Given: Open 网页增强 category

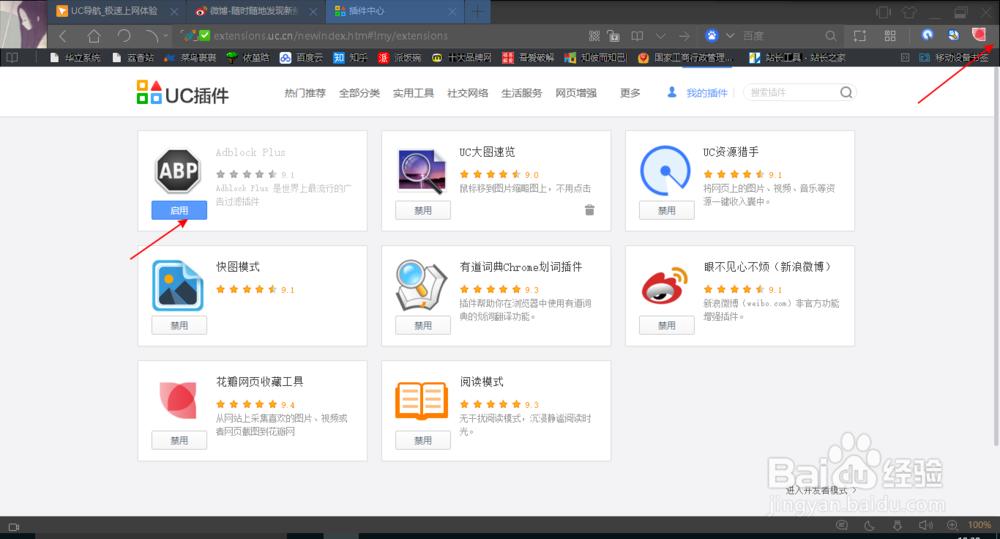Looking at the screenshot, I should pyautogui.click(x=576, y=93).
